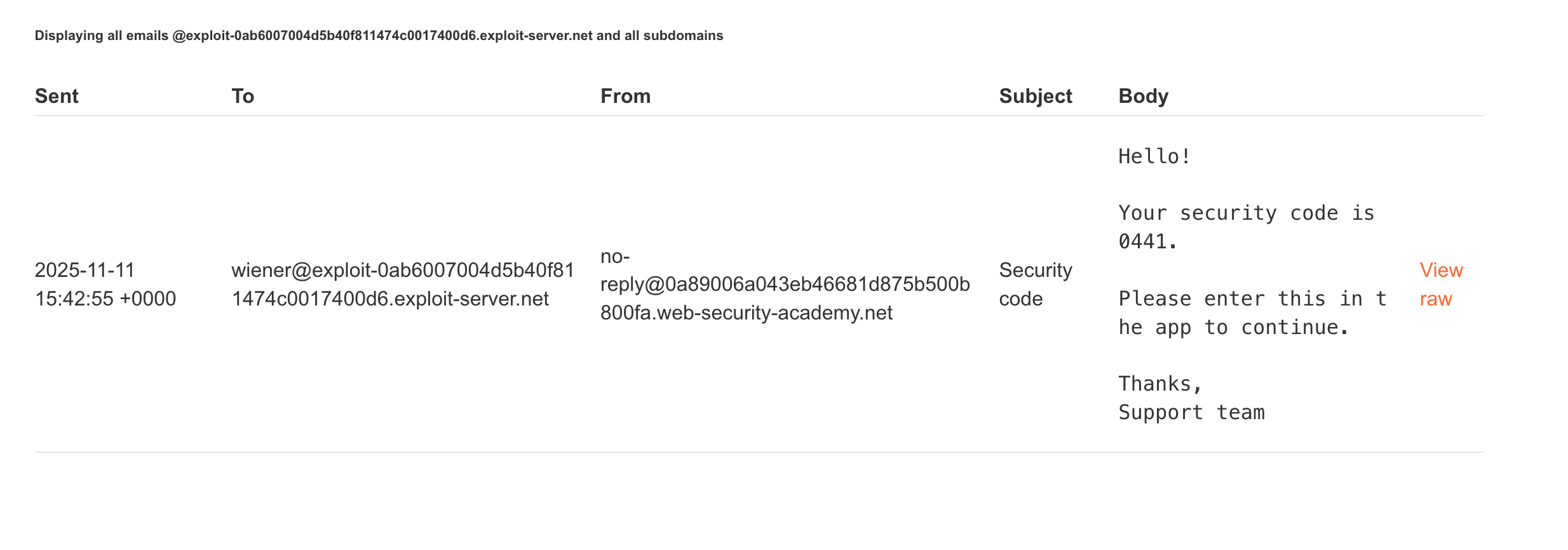Click "and all subdomains" in the heading

(x=659, y=36)
